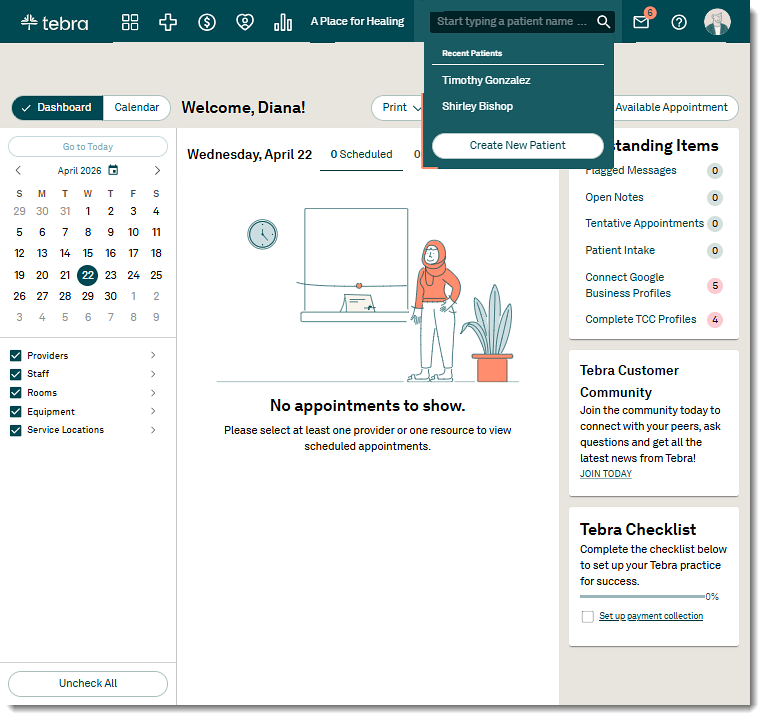Go to next month in mini calendar

pos(157,170)
